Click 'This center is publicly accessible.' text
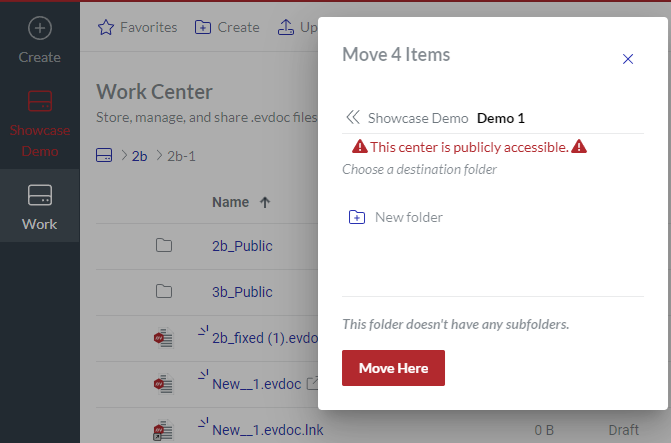Screen dimensions: 671x443 pos(469,147)
